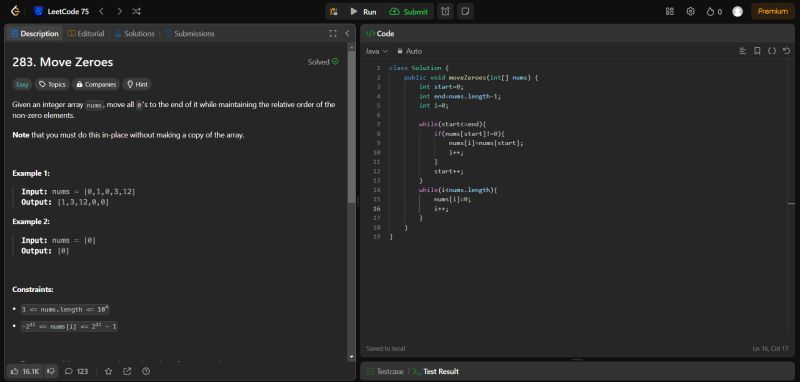Open the 123 comments

77,371
